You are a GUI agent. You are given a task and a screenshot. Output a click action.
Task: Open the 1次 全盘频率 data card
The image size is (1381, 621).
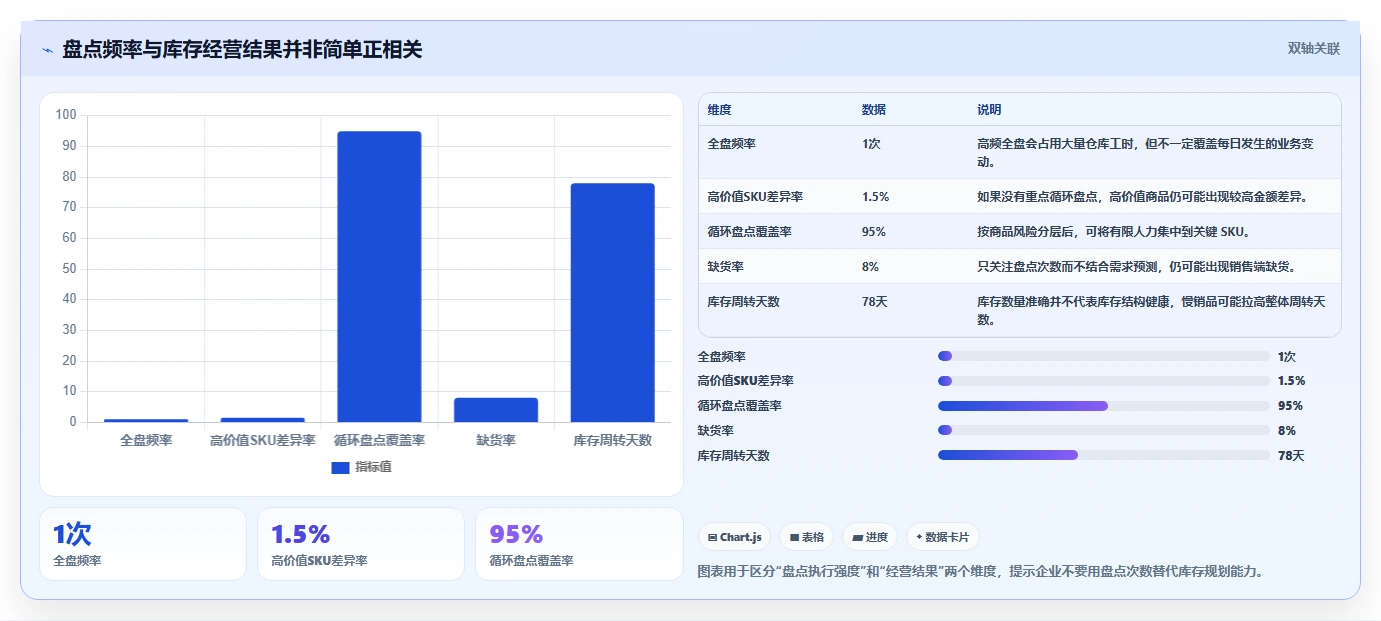tap(143, 544)
